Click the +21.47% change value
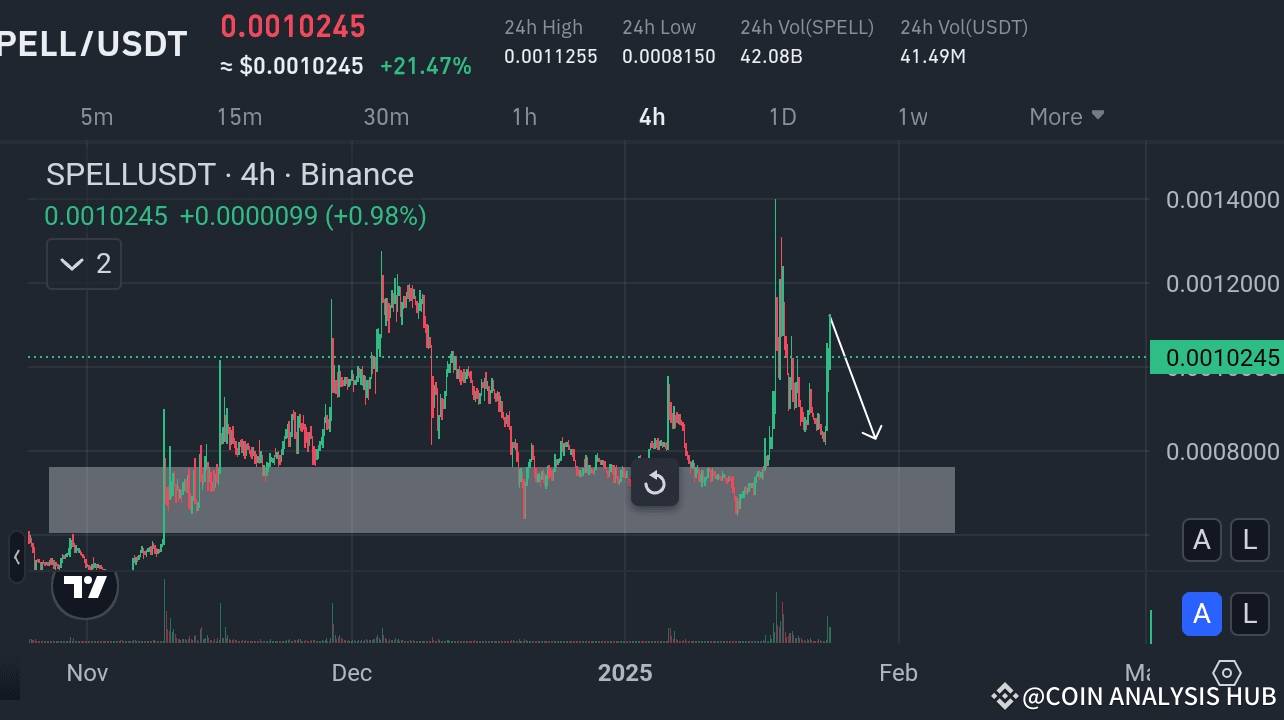 click(x=425, y=67)
